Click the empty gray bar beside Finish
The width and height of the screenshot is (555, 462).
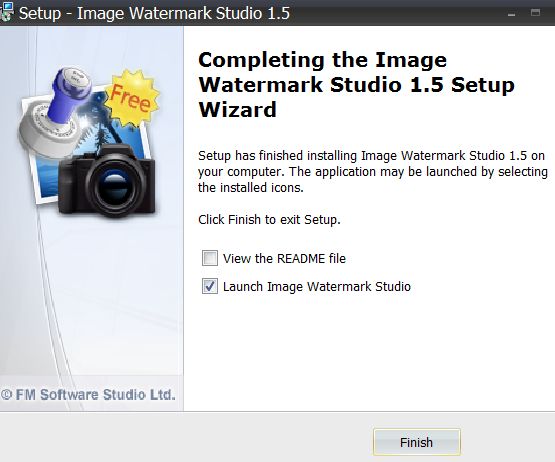184,437
